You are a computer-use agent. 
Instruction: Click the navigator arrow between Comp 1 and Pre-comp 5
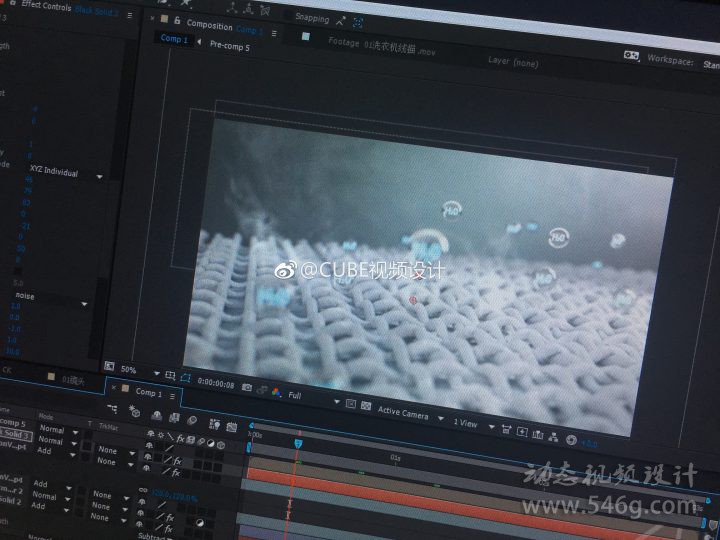(x=199, y=42)
